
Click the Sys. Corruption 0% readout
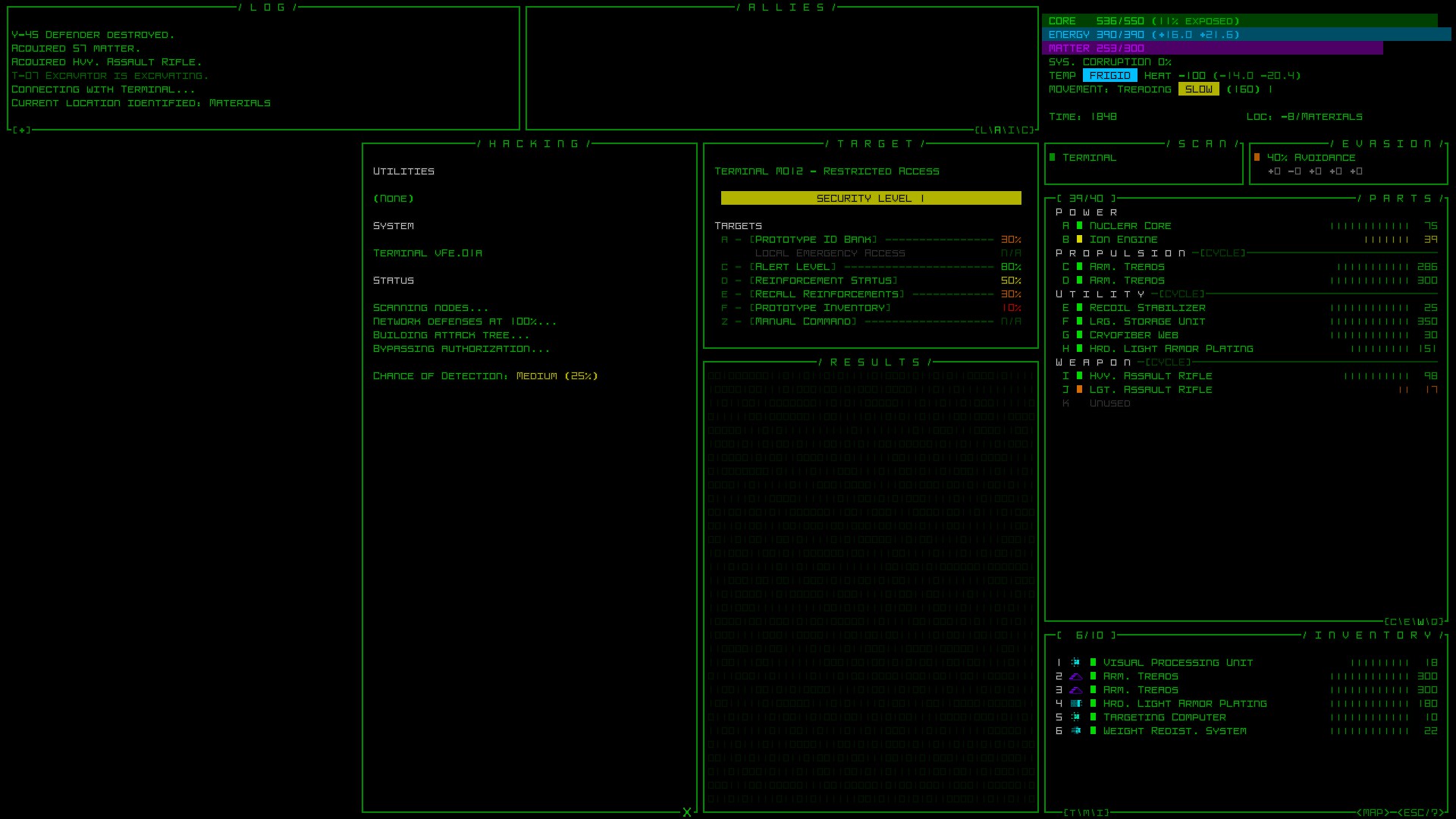pyautogui.click(x=1110, y=62)
